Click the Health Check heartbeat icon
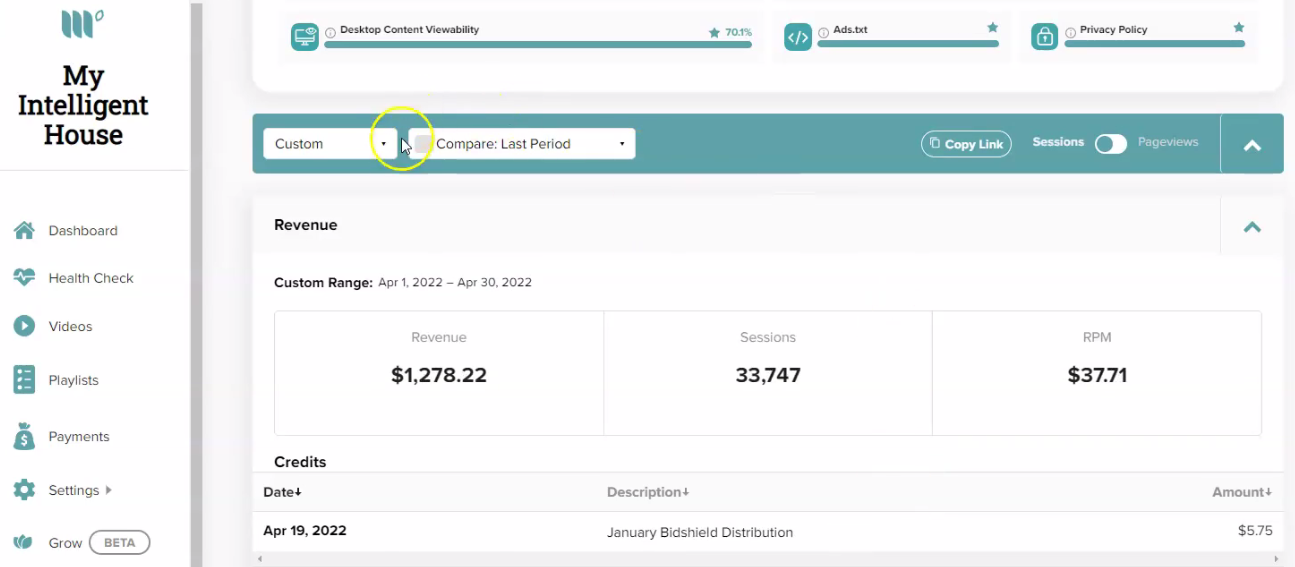The width and height of the screenshot is (1295, 567). 24,278
